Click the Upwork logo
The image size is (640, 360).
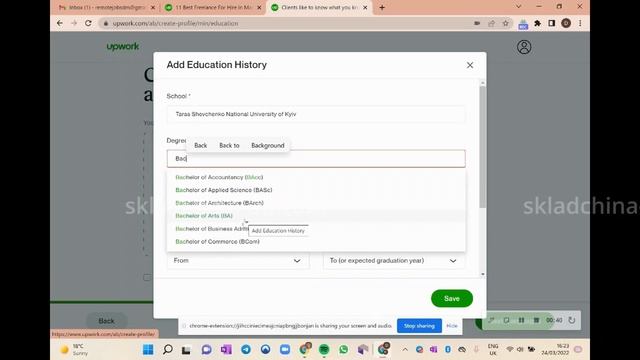click(123, 47)
